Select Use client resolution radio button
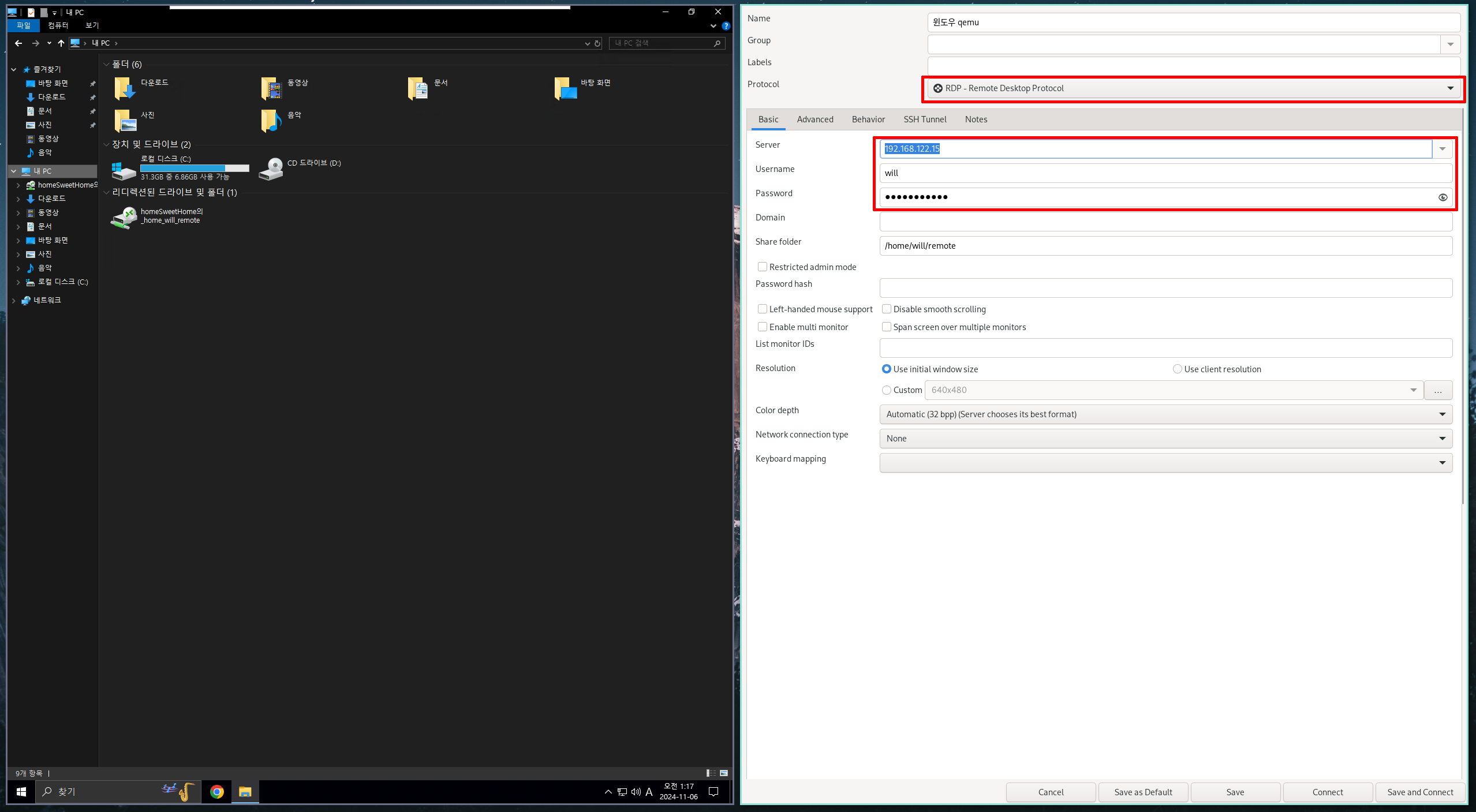This screenshot has height=812, width=1476. pos(1177,369)
